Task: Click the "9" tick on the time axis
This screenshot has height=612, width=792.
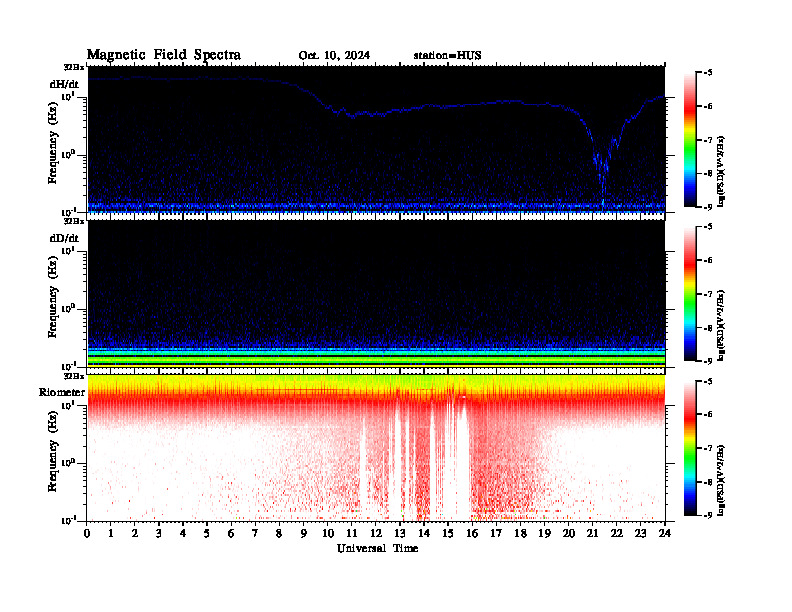Action: 304,534
